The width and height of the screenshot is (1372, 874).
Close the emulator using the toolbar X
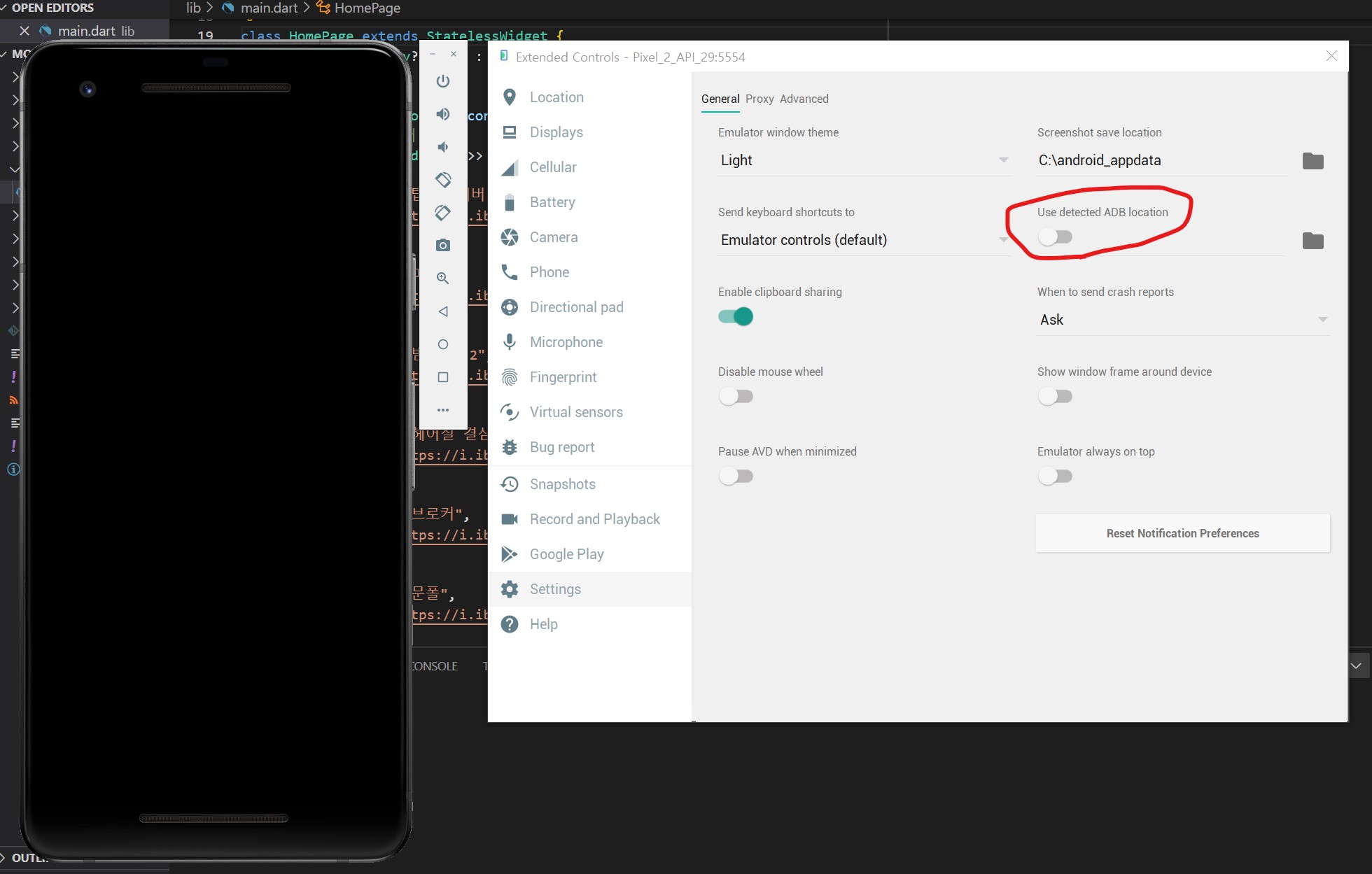click(454, 54)
